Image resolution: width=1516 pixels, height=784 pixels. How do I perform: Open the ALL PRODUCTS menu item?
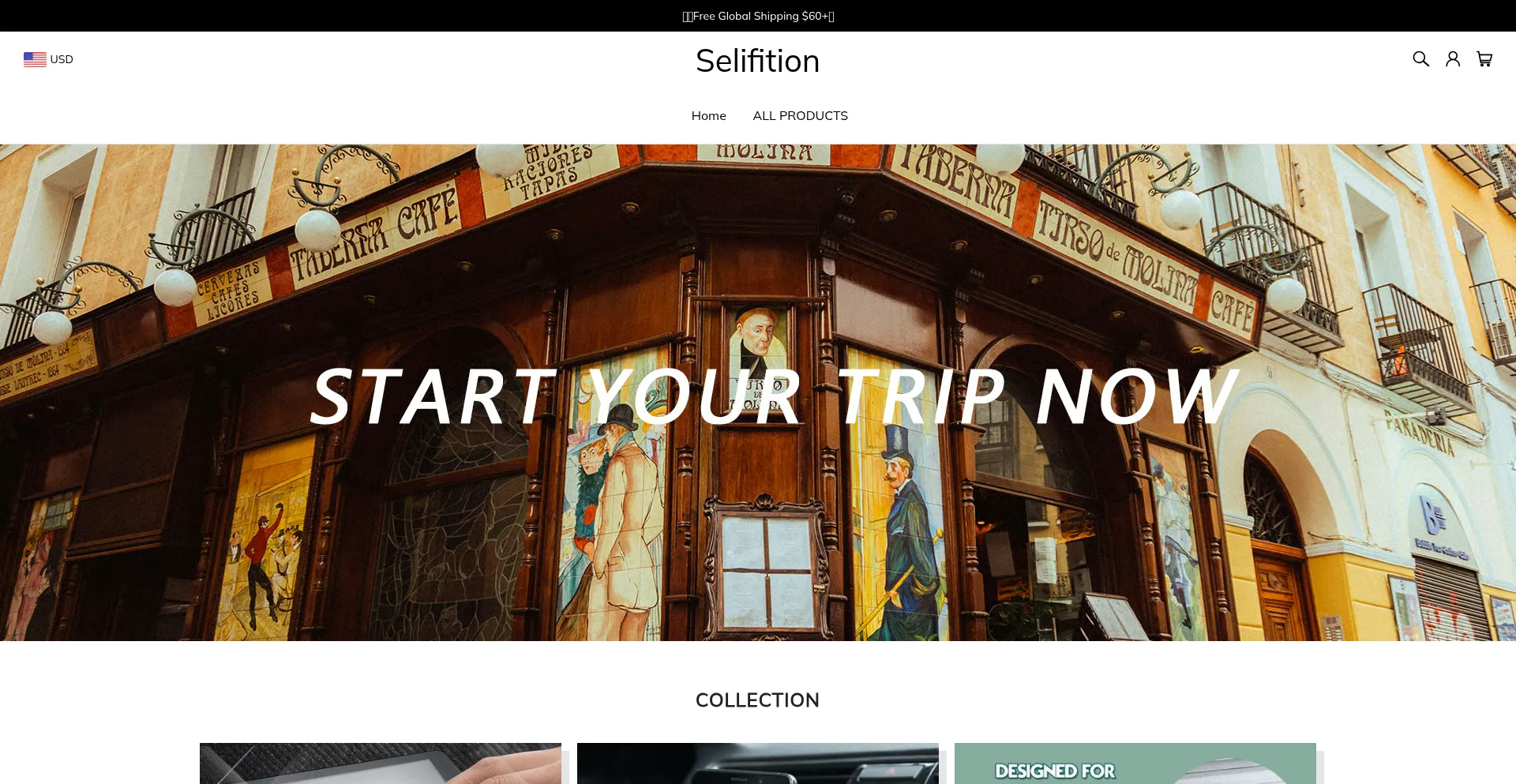coord(800,115)
